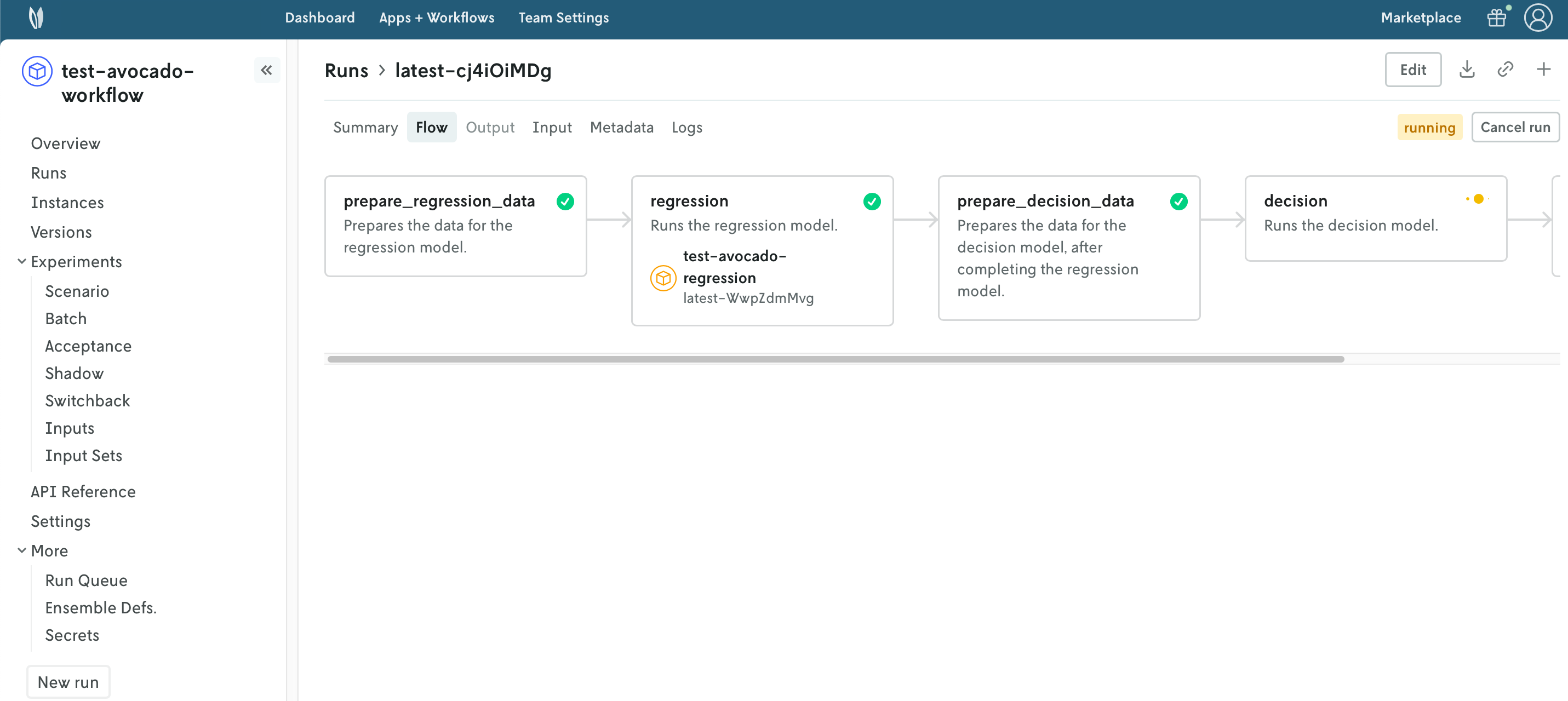Click green check on prepare_regression_data

tap(565, 202)
